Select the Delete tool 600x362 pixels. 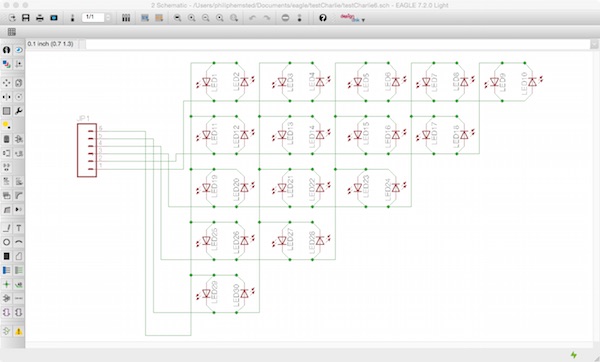(x=7, y=139)
